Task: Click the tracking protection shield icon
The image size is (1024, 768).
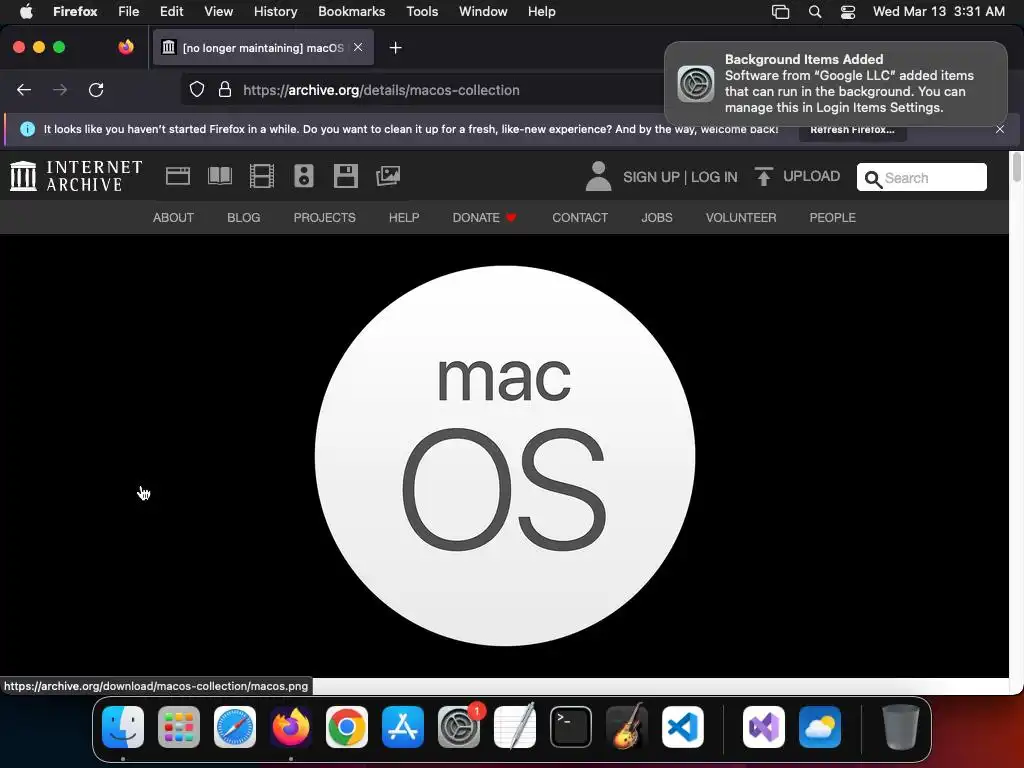Action: tap(197, 90)
